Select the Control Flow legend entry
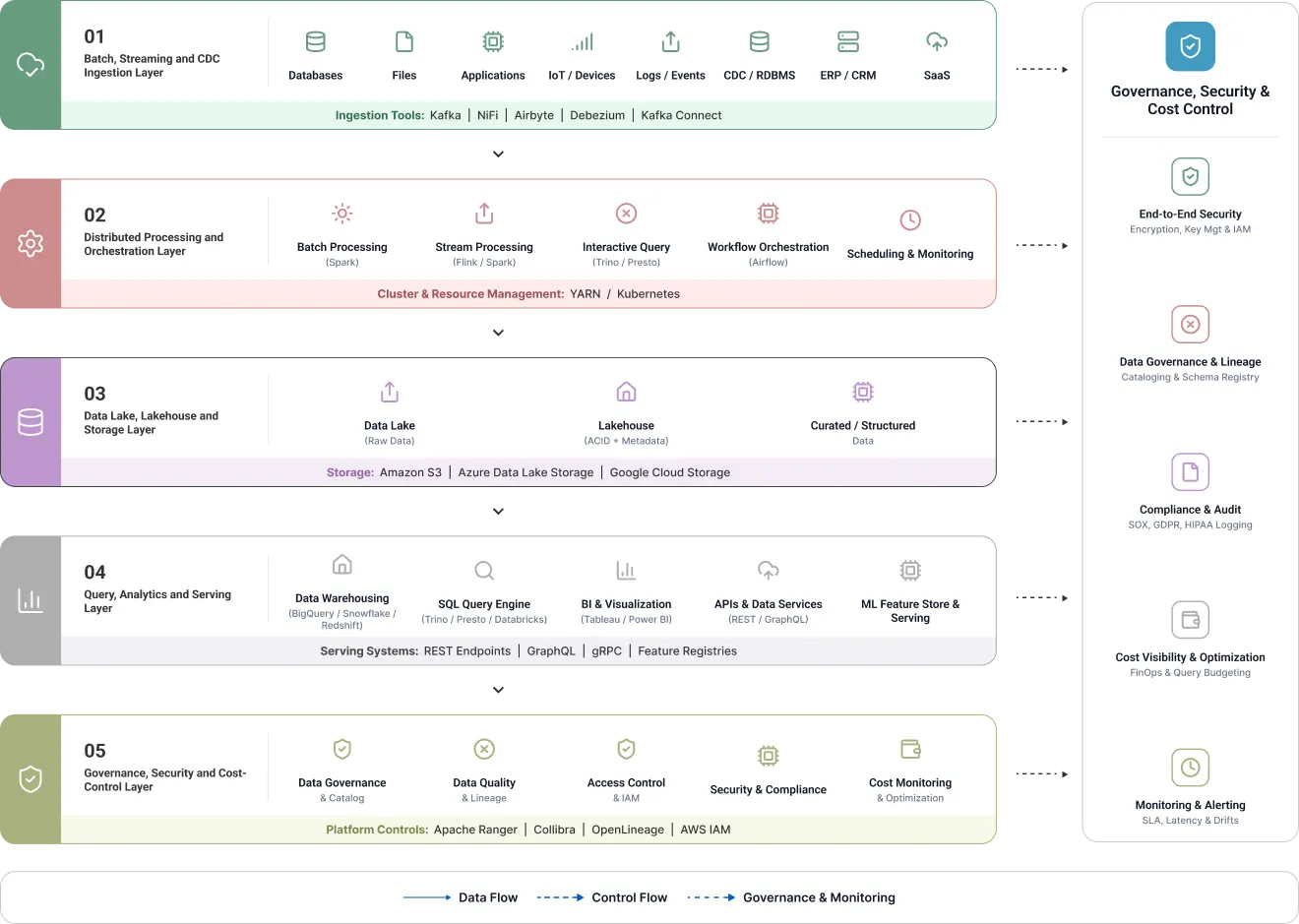 (602, 897)
